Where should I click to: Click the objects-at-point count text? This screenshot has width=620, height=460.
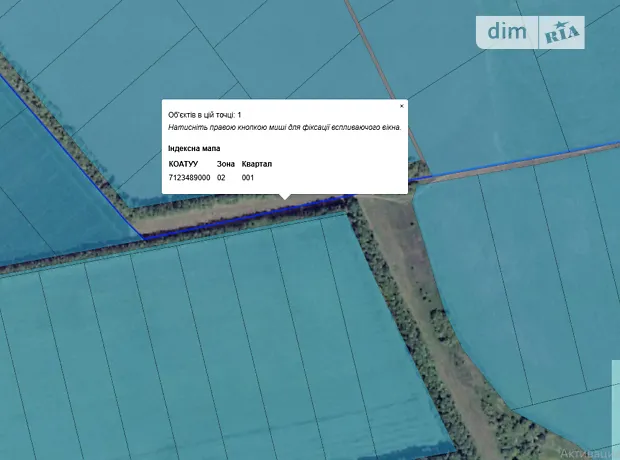coord(204,116)
